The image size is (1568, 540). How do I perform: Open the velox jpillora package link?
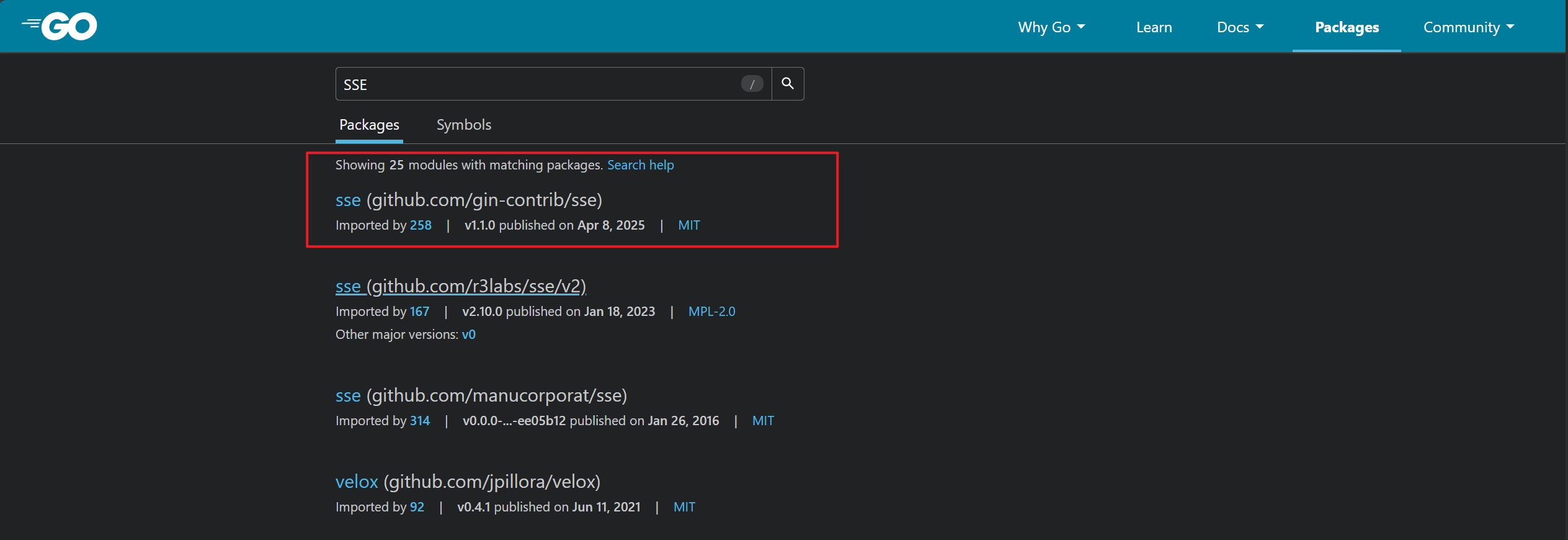point(468,482)
